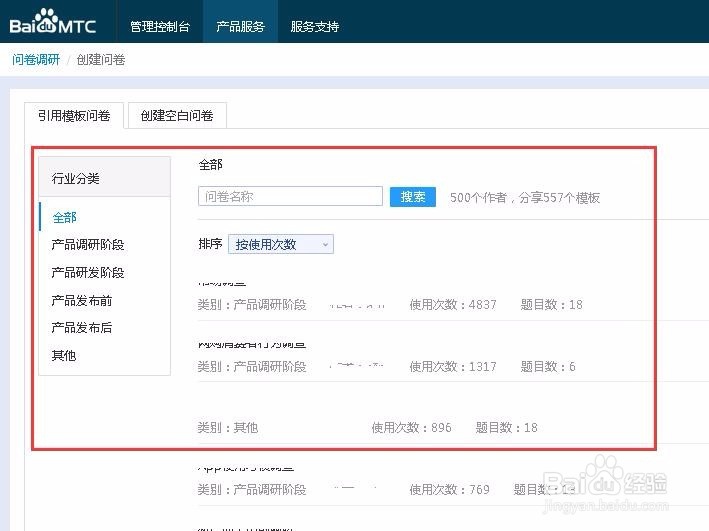Go to 问卷调研 breadcrumb link
Image resolution: width=709 pixels, height=531 pixels.
[x=36, y=59]
